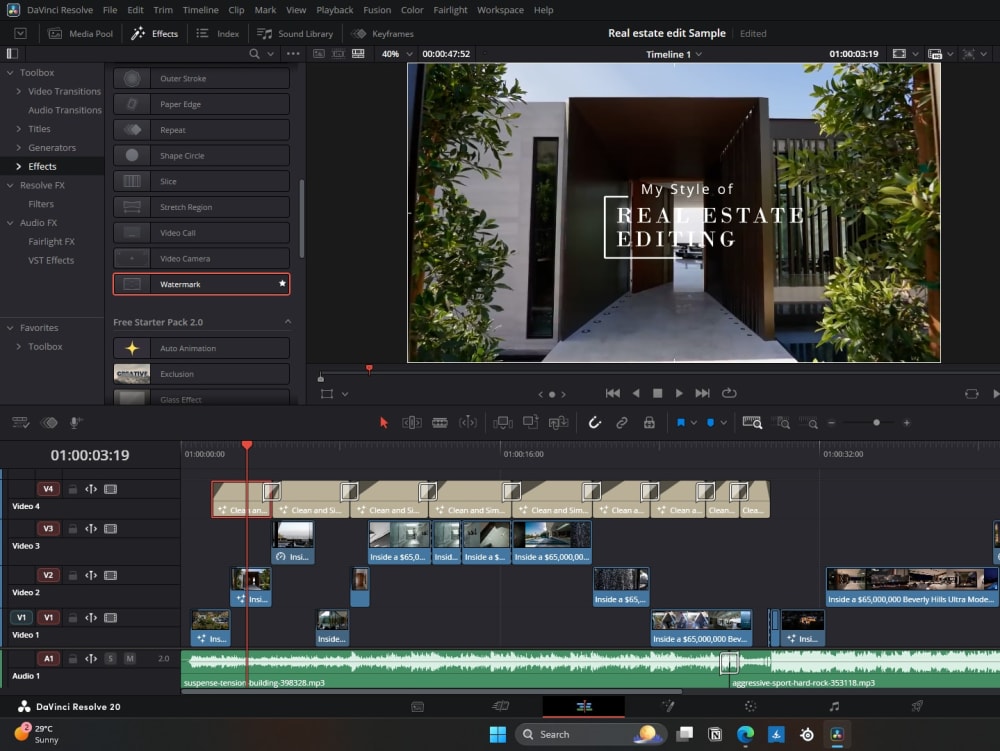Viewport: 1000px width, 751px height.
Task: Open Timeline View Options icon
Action: click(20, 423)
